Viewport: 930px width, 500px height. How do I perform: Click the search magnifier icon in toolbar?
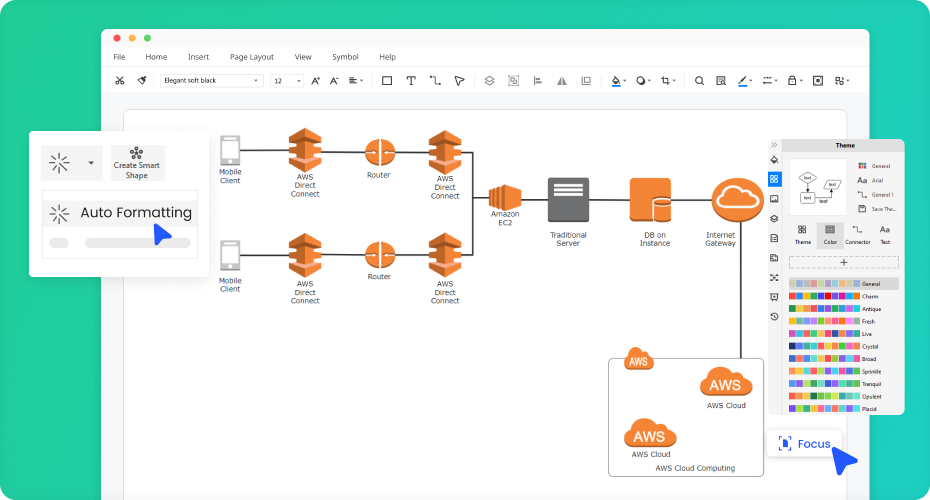(x=699, y=81)
